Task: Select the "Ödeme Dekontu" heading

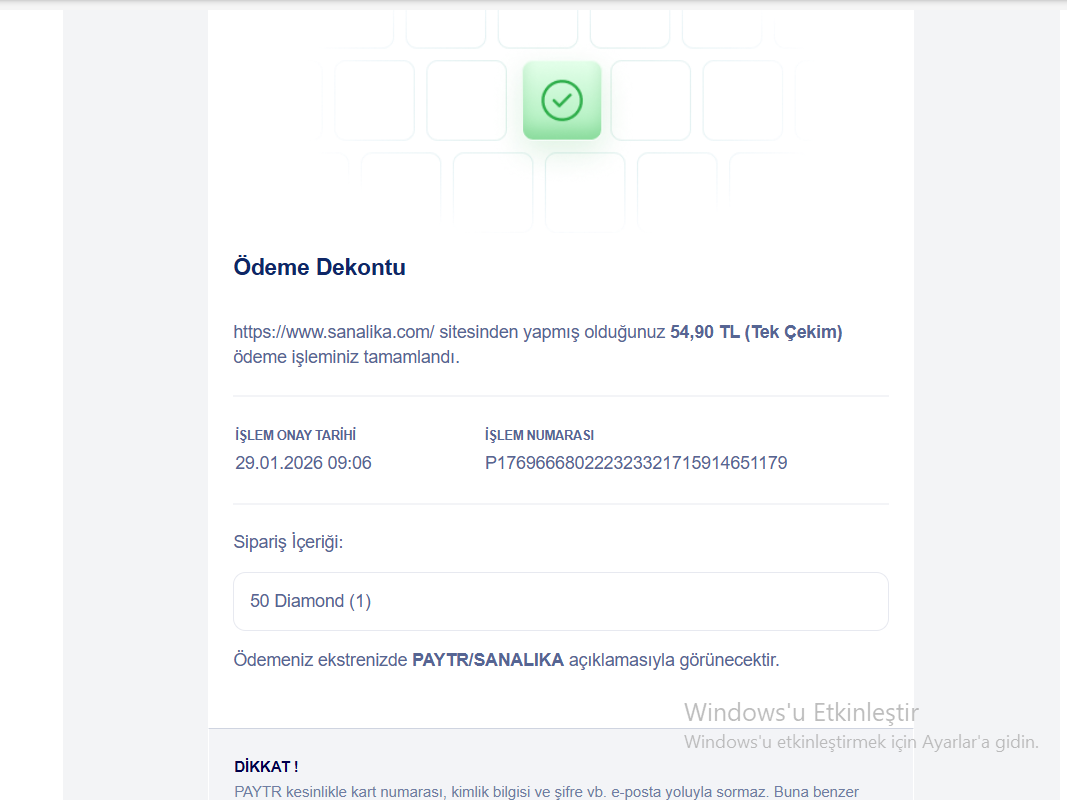Action: pyautogui.click(x=319, y=267)
